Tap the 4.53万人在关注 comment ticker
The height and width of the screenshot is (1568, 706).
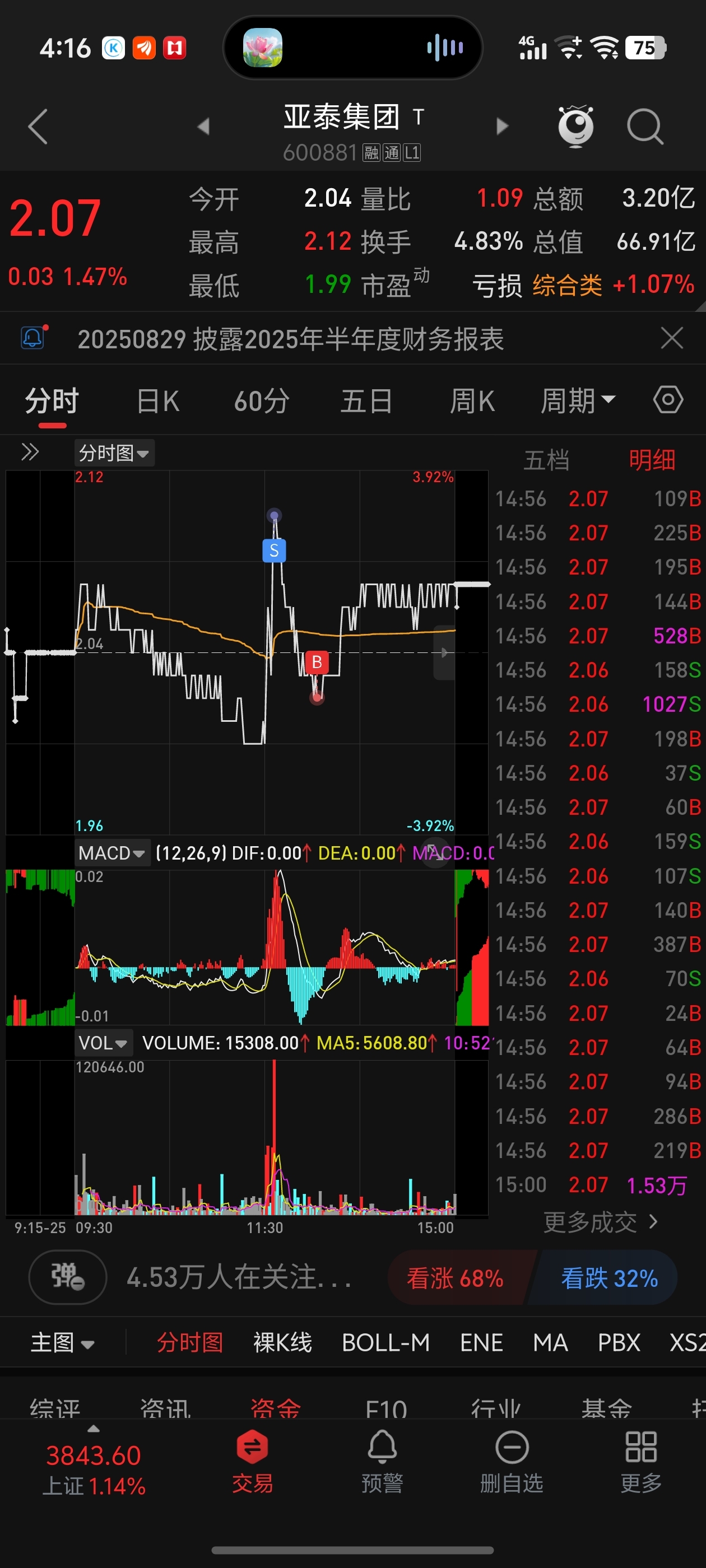(239, 1276)
